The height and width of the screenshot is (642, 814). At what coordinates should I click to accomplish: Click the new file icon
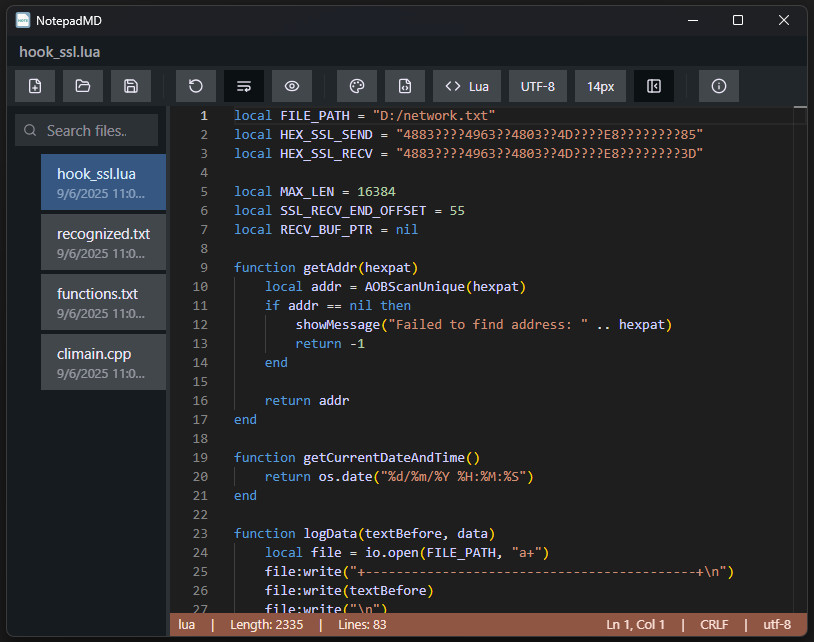35,87
